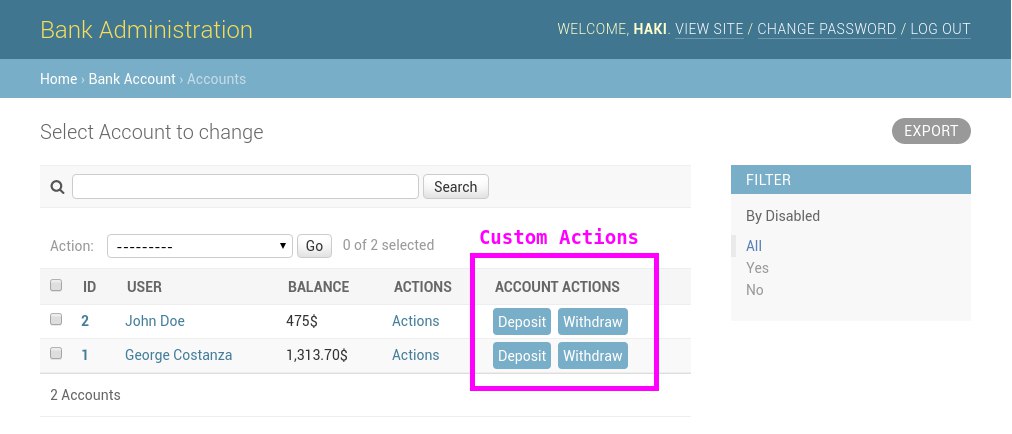Click the '0 of 2 selected' text
1012x434 pixels.
click(389, 245)
